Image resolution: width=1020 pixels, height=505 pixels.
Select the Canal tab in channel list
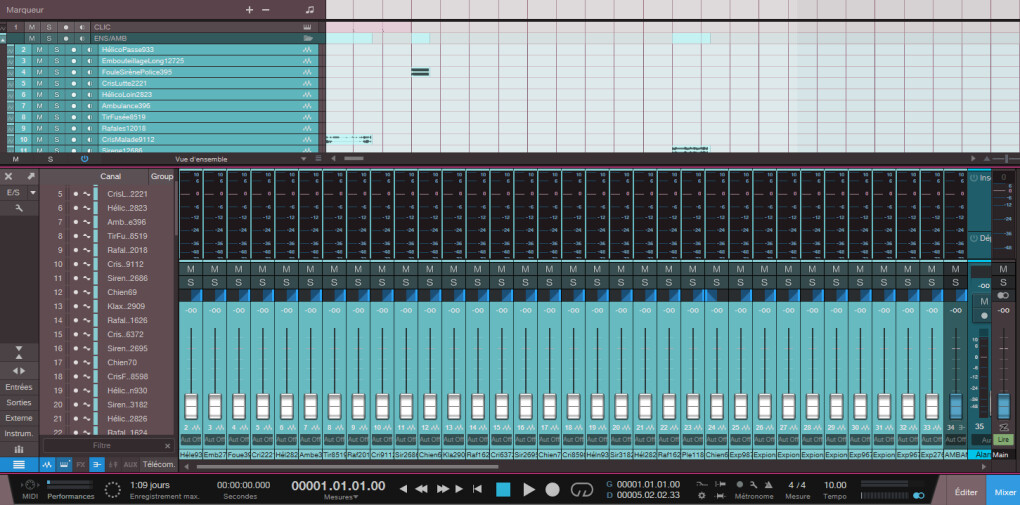110,176
